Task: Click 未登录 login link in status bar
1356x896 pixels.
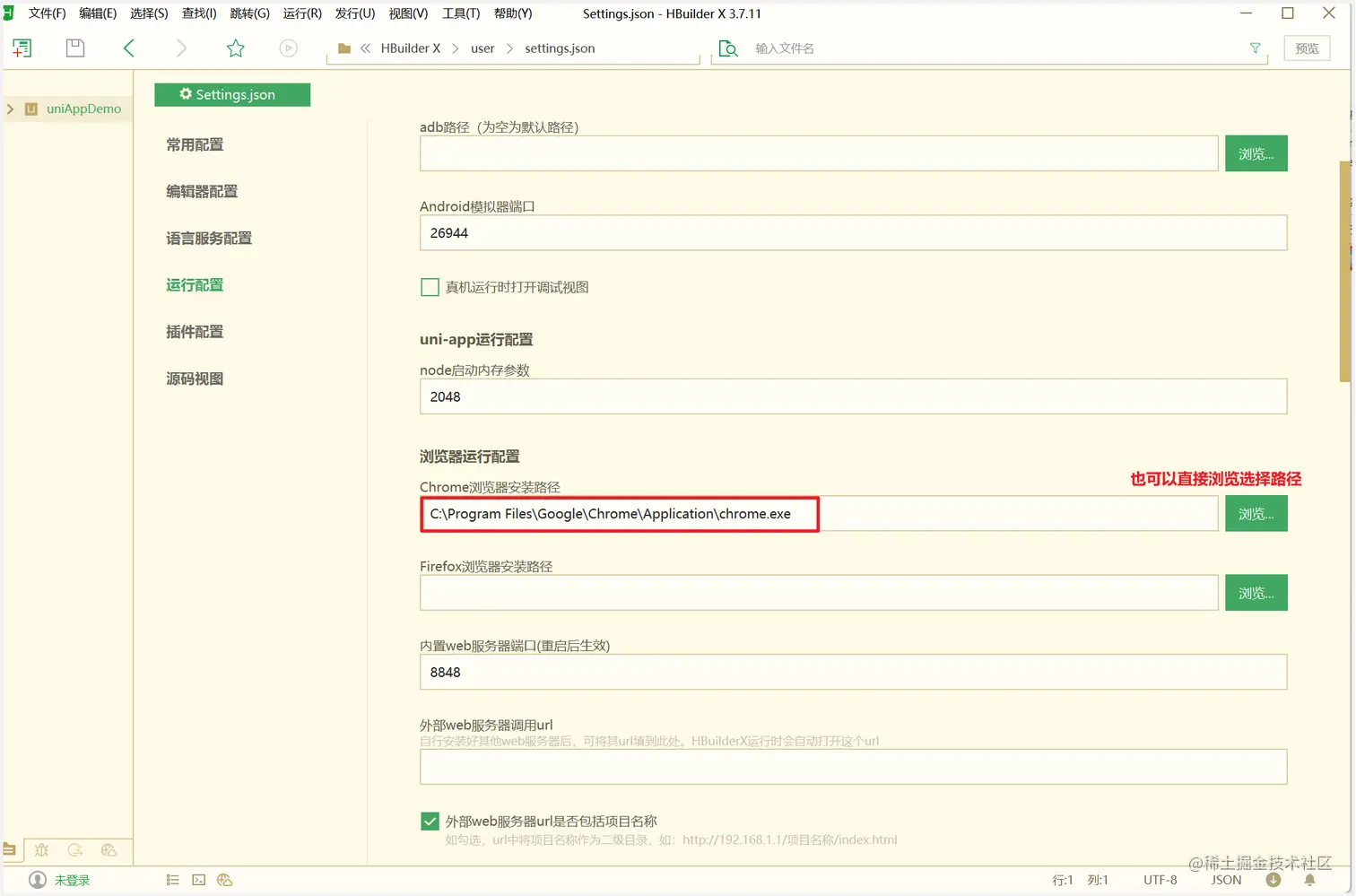Action: (x=72, y=880)
